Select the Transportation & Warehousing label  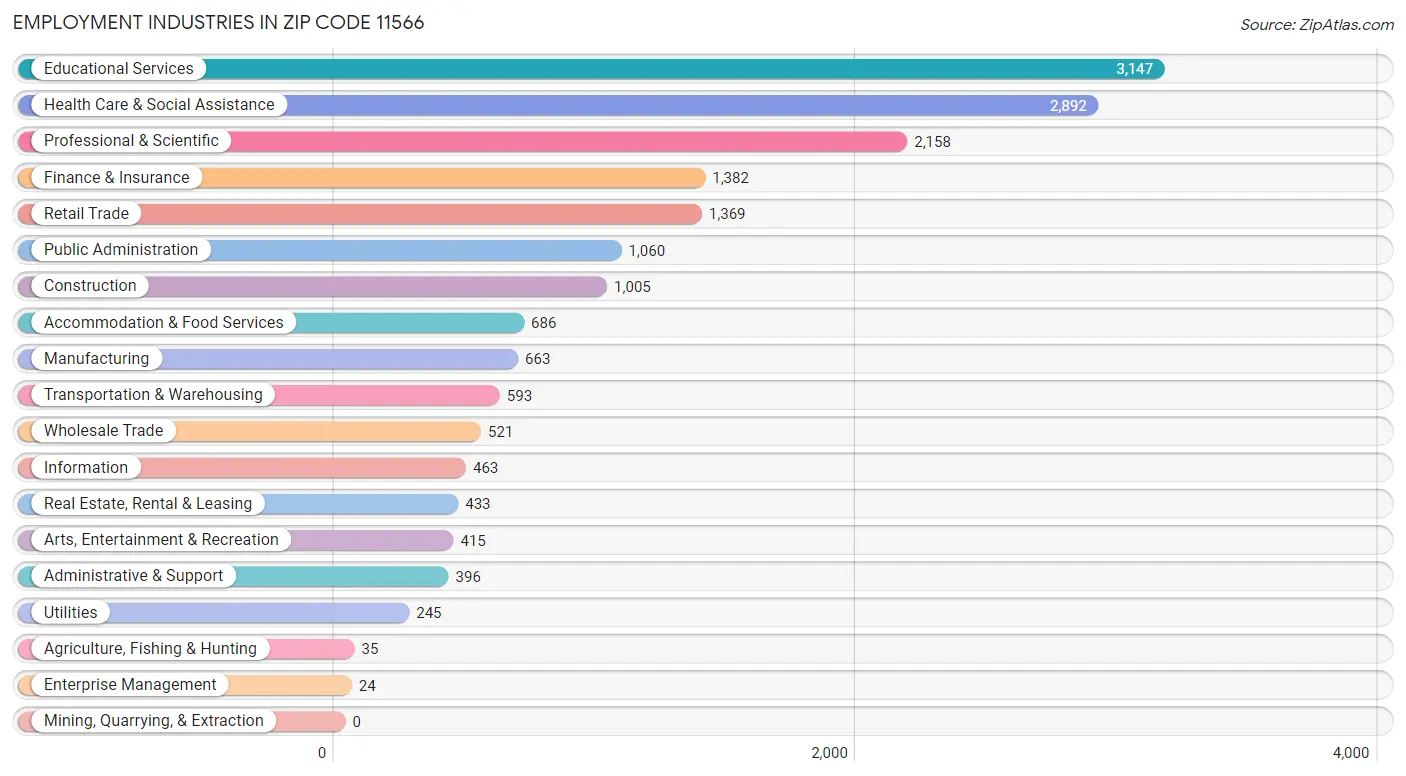[x=153, y=395]
